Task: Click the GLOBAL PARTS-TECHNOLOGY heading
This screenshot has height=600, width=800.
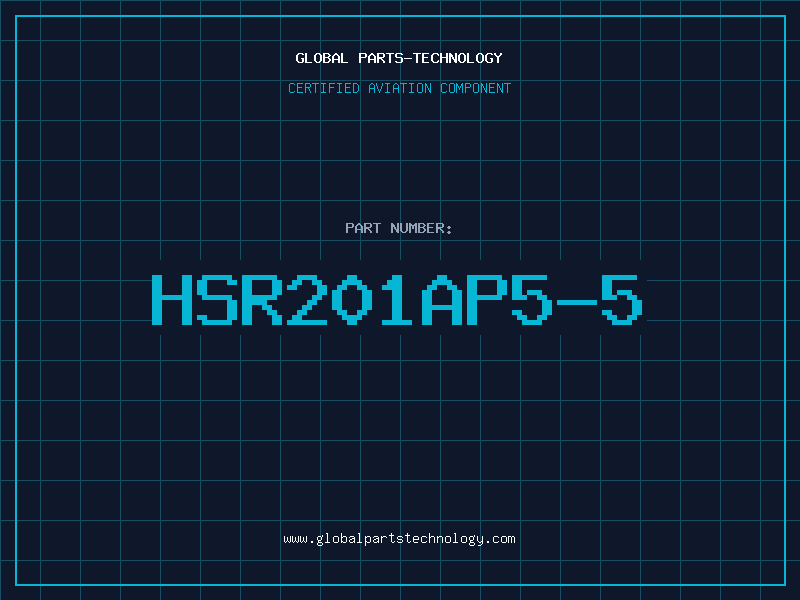Action: (399, 58)
